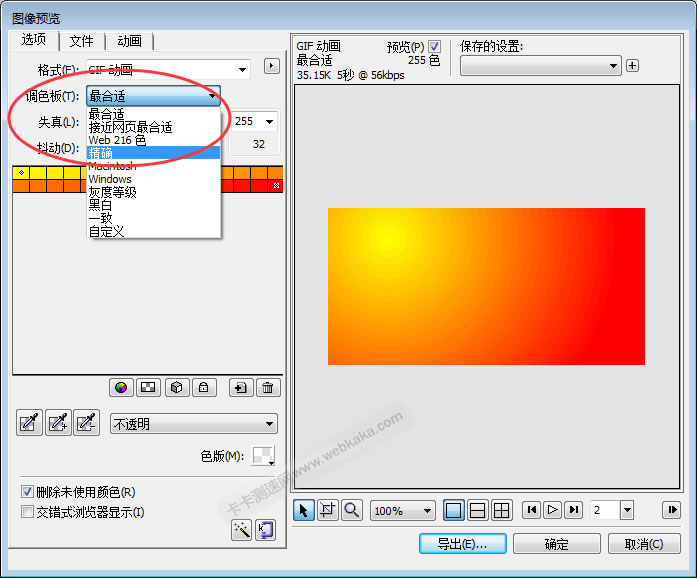Switch to the 动画 tab
Screen dimensions: 697x578
[x=129, y=41]
